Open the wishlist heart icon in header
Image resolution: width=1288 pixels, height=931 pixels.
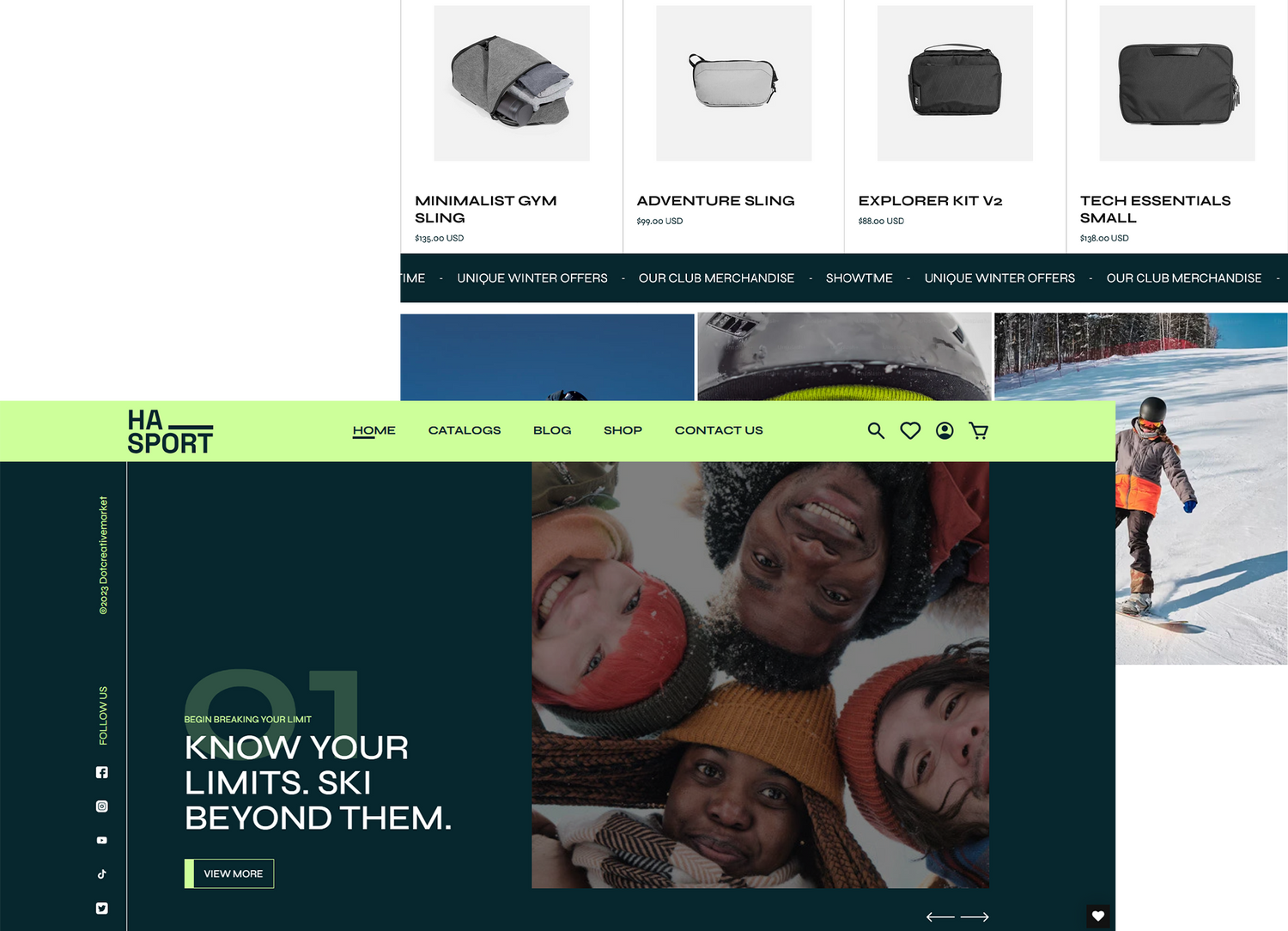[x=909, y=430]
